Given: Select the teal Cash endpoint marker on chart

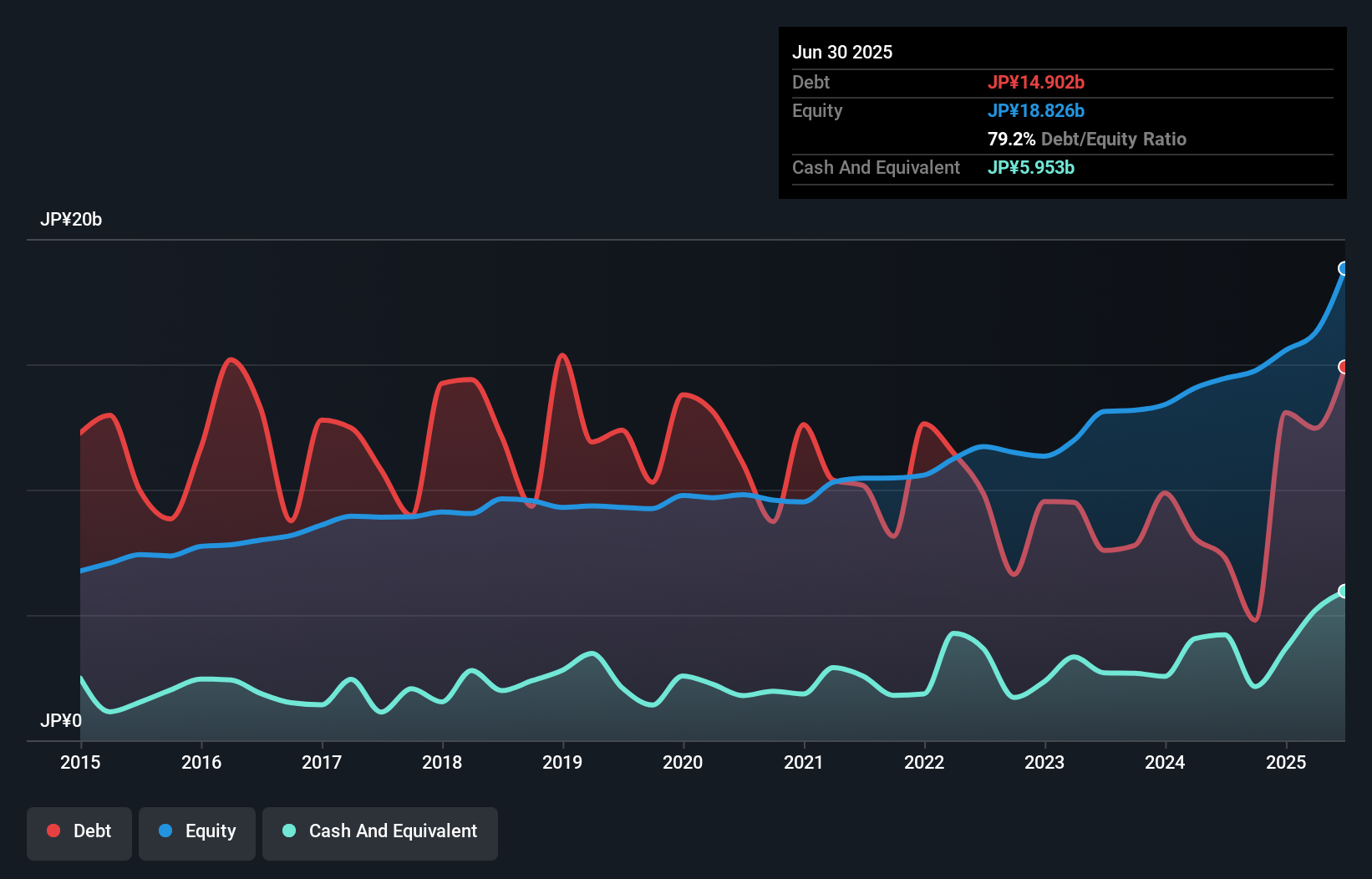Looking at the screenshot, I should (x=1344, y=591).
